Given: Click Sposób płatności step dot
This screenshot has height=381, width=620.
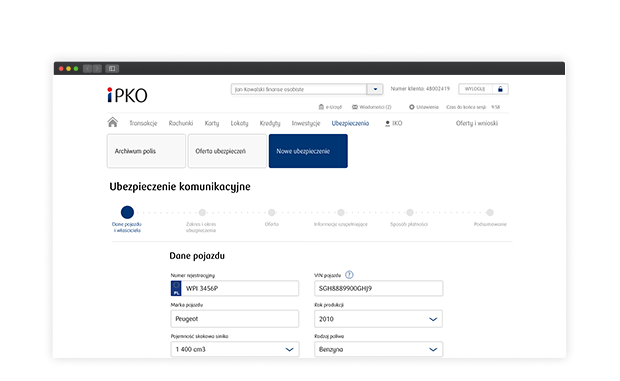Looking at the screenshot, I should point(410,213).
